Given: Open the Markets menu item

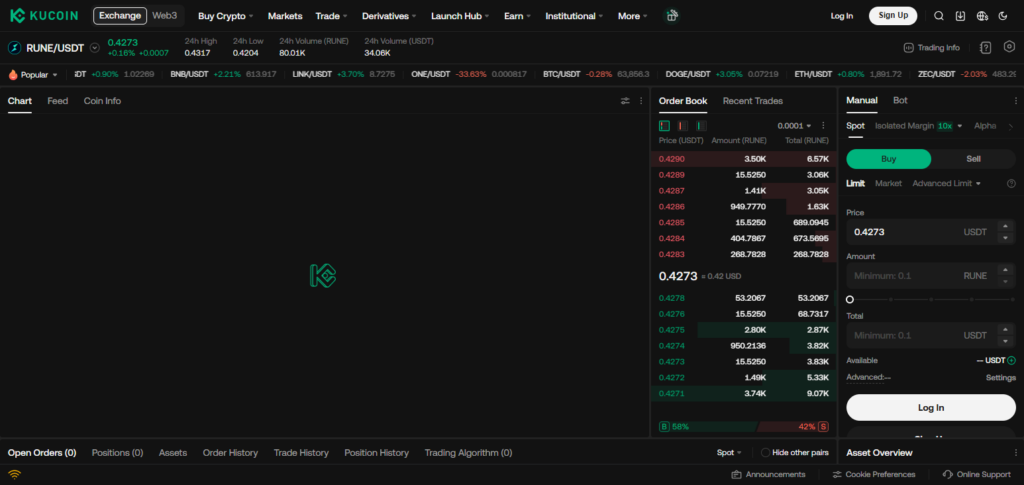Looking at the screenshot, I should 285,16.
